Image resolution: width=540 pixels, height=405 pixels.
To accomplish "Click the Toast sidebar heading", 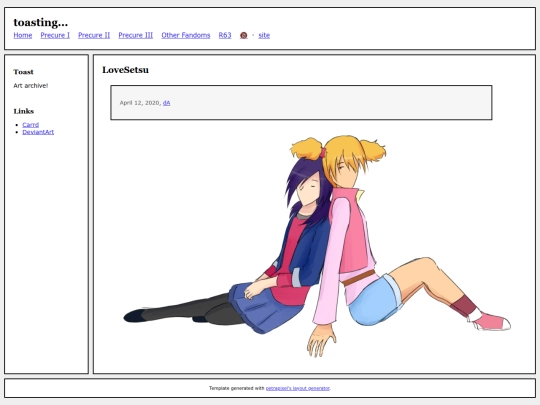I will (23, 72).
